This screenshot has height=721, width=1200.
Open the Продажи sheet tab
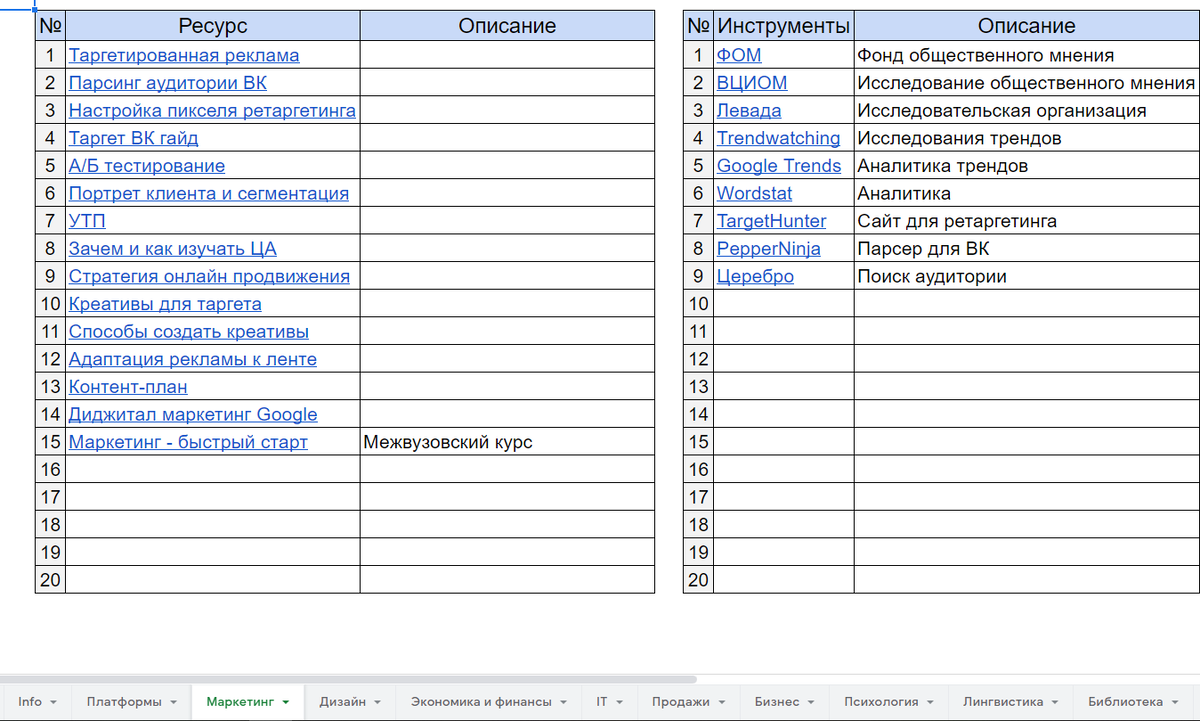pyautogui.click(x=689, y=702)
